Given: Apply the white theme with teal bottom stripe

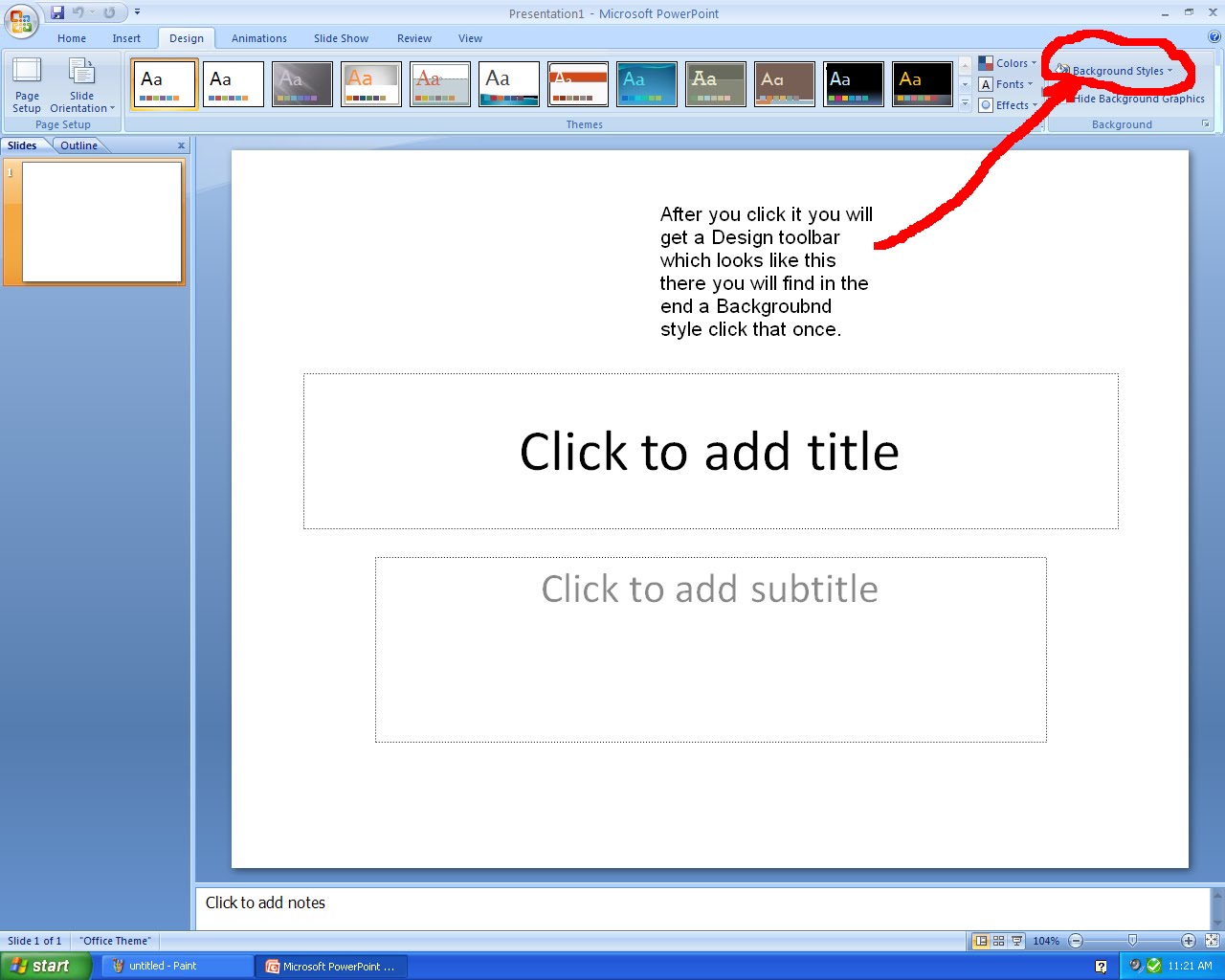Looking at the screenshot, I should 509,83.
